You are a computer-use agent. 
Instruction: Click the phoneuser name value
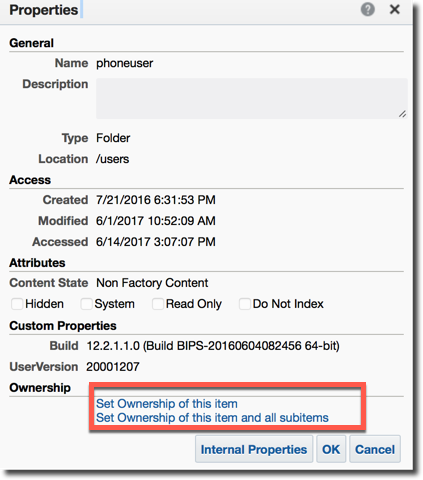125,63
